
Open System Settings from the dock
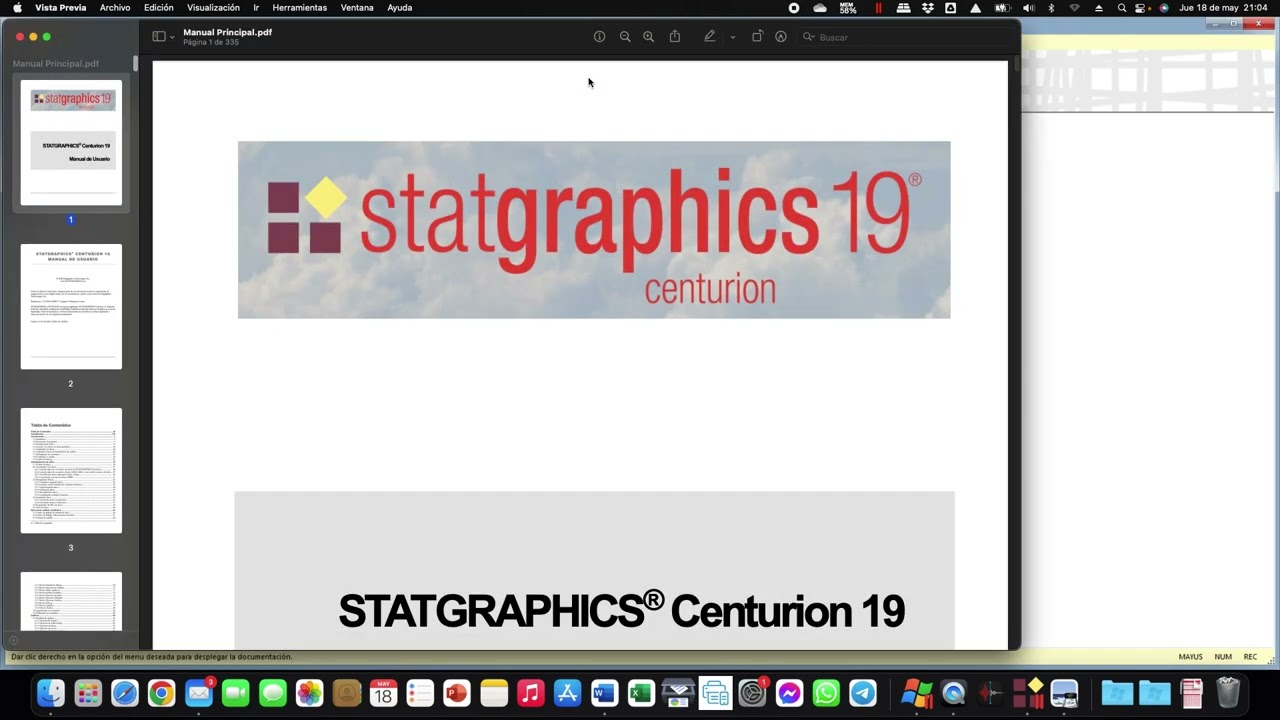pyautogui.click(x=752, y=693)
